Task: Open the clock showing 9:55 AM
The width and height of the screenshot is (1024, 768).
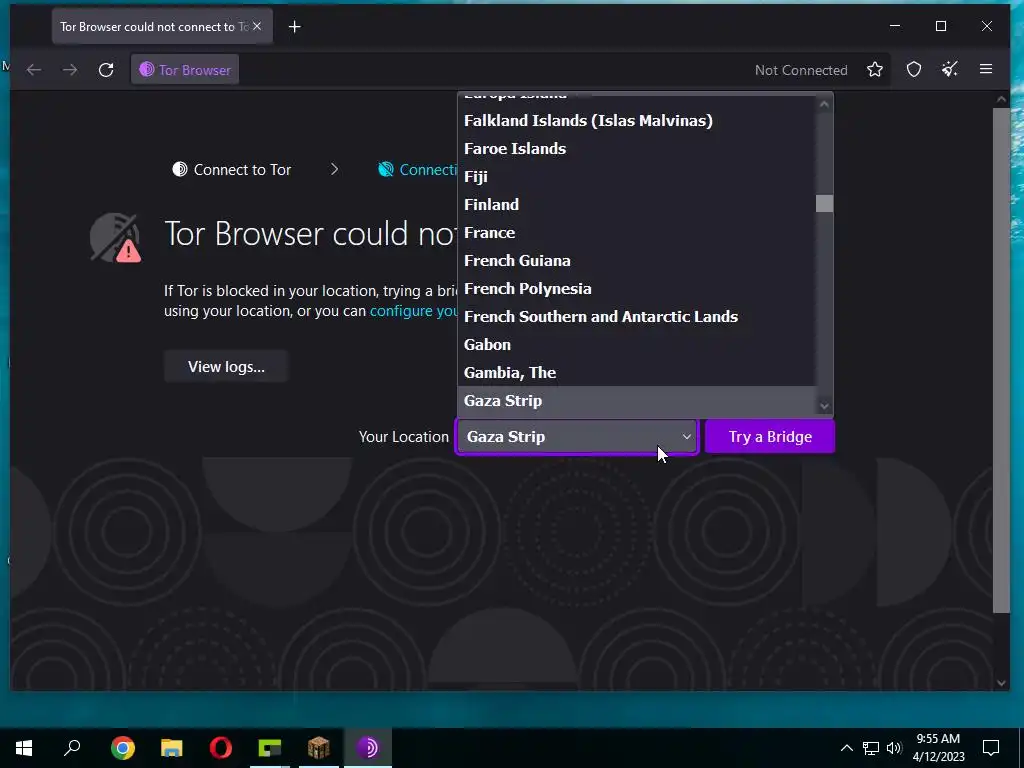Action: click(938, 748)
